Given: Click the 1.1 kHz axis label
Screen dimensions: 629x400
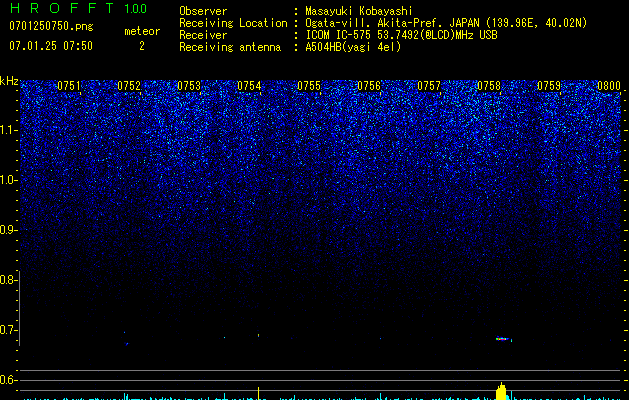Looking at the screenshot, I should 8,130.
